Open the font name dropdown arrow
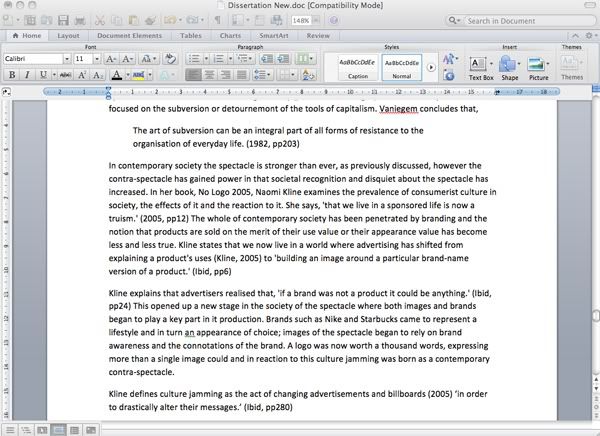This screenshot has width=600, height=436. click(x=67, y=59)
